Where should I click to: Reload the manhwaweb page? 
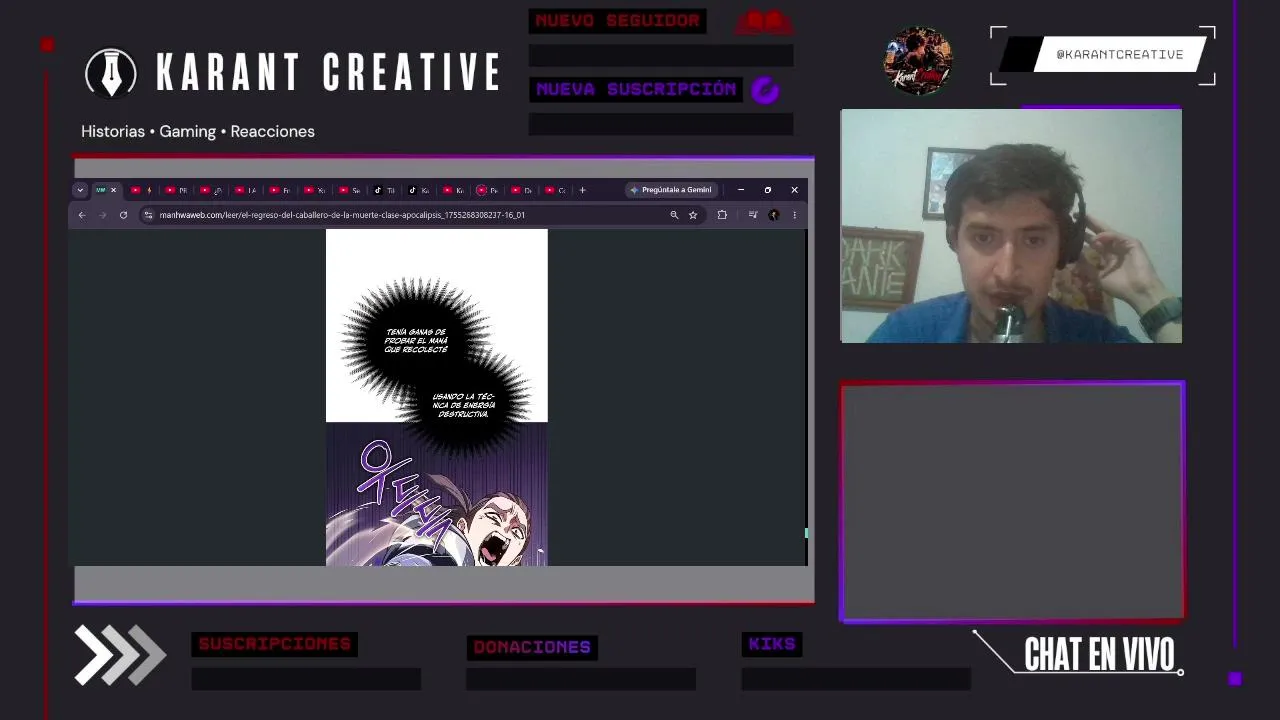coord(123,215)
